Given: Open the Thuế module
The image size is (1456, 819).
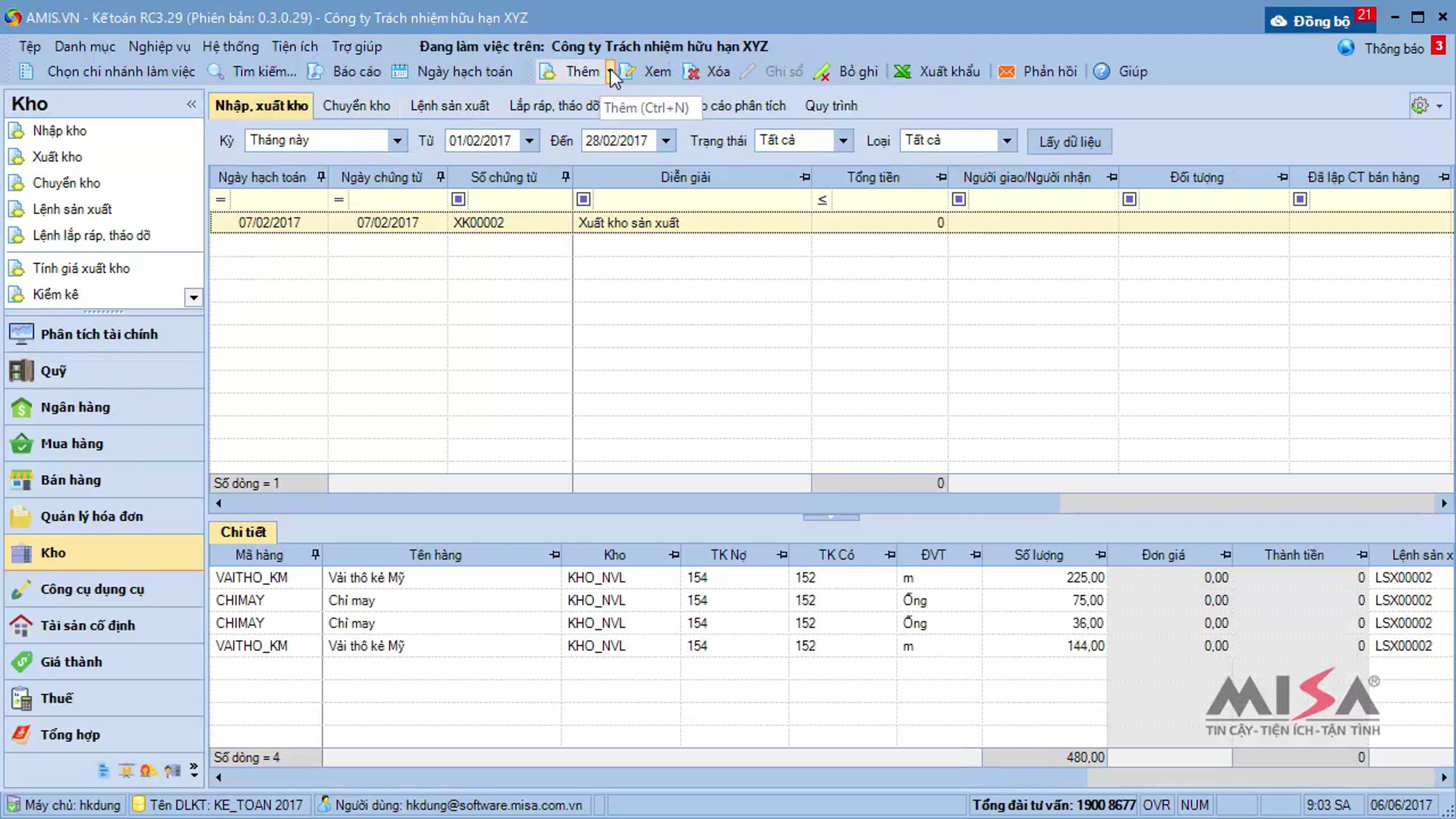Looking at the screenshot, I should pyautogui.click(x=104, y=698).
